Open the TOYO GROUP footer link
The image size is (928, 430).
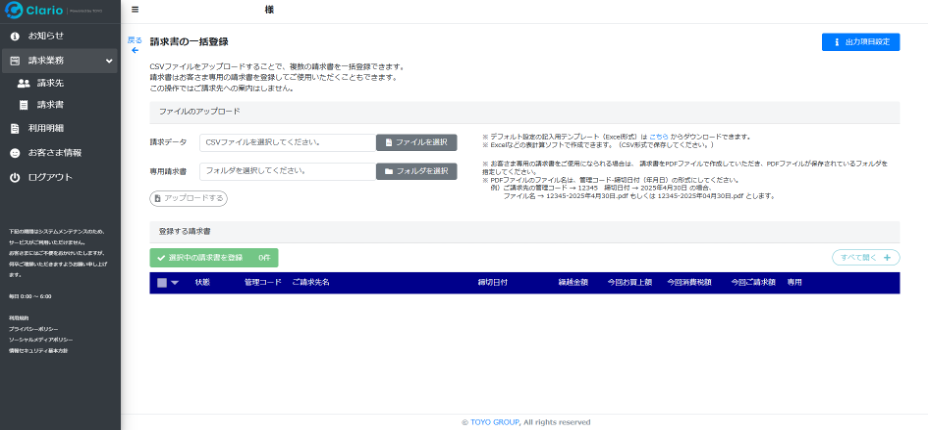pyautogui.click(x=495, y=422)
